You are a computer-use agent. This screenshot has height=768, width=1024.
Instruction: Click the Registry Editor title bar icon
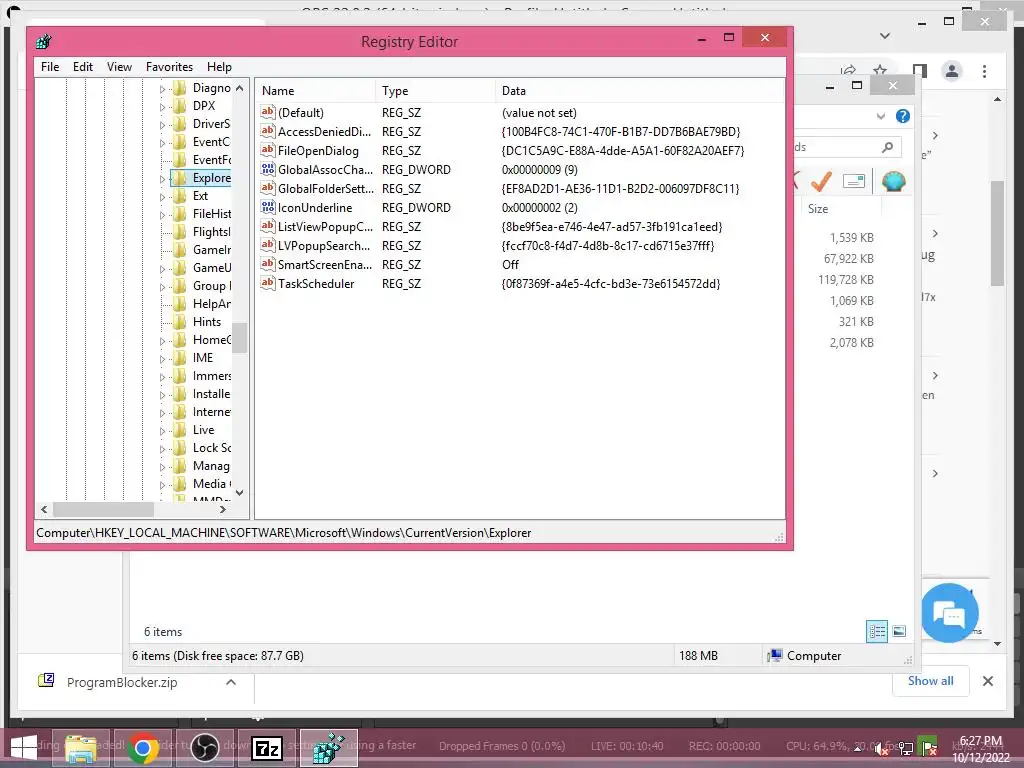[x=44, y=42]
